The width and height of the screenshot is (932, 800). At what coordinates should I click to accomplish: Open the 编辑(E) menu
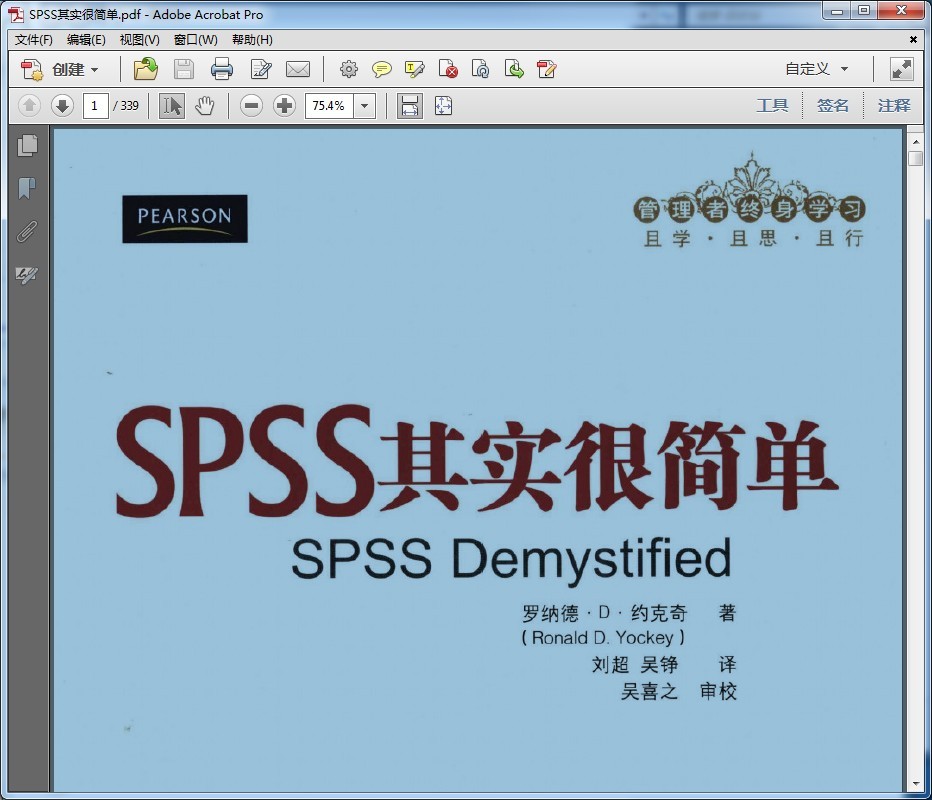[86, 39]
